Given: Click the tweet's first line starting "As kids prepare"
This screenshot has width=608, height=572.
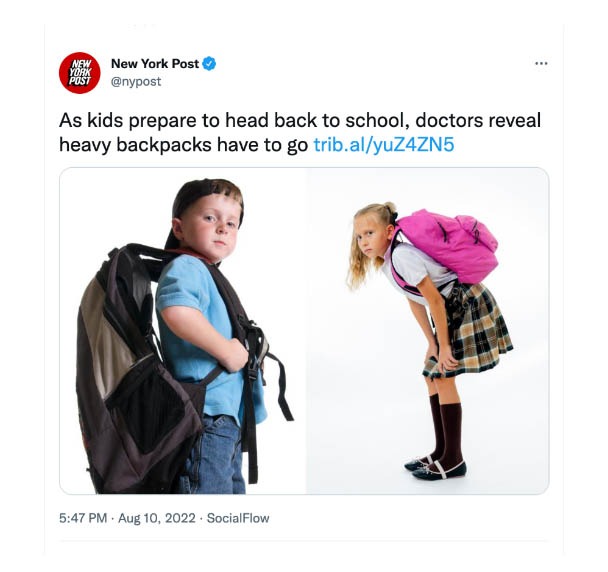Looking at the screenshot, I should [299, 120].
